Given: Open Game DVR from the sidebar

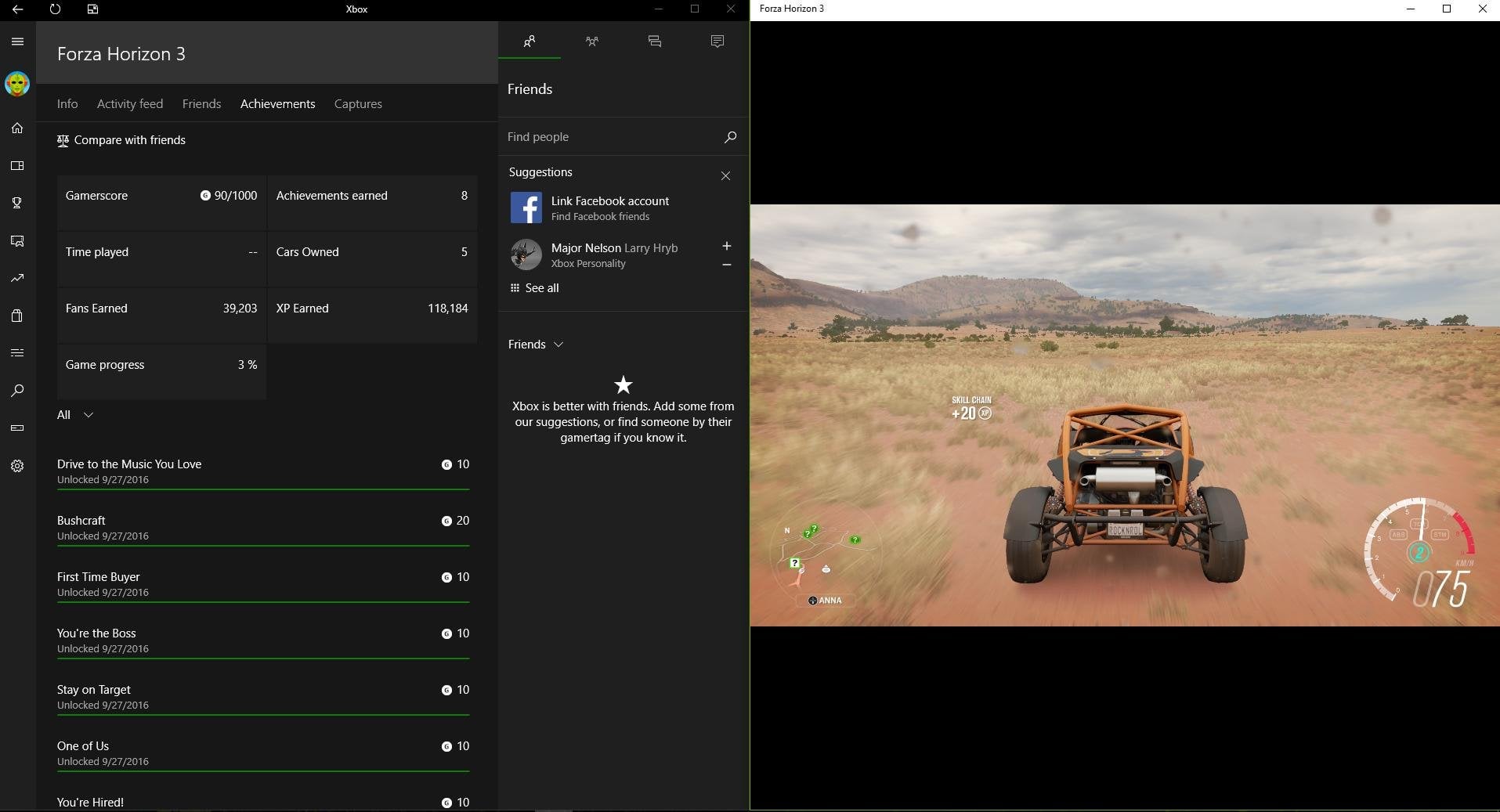Looking at the screenshot, I should pos(17,240).
